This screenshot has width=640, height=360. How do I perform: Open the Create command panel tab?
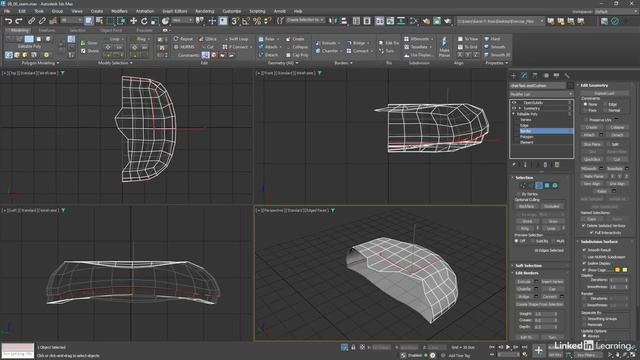(513, 76)
